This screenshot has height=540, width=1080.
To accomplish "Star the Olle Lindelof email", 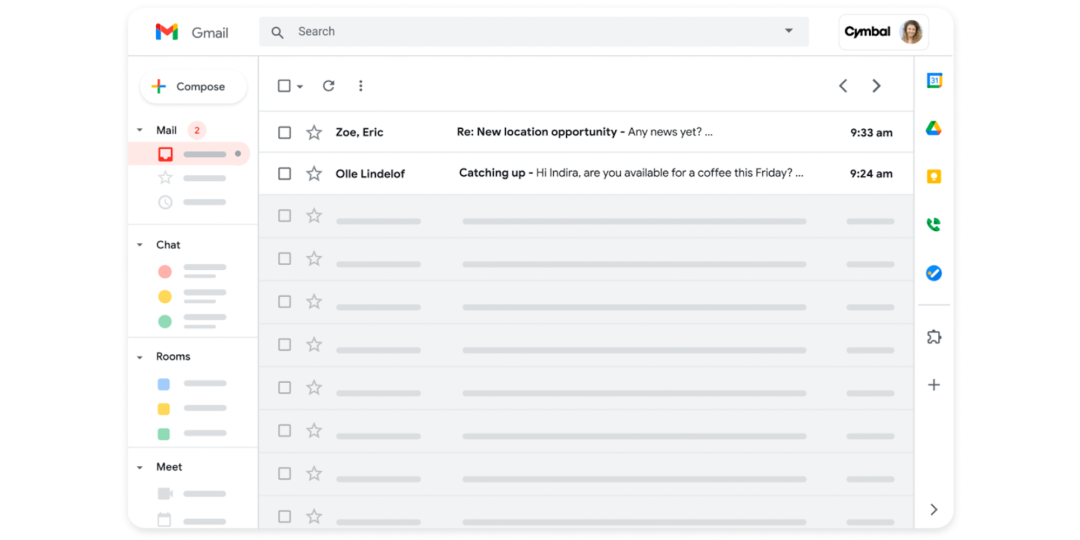I will click(x=314, y=174).
